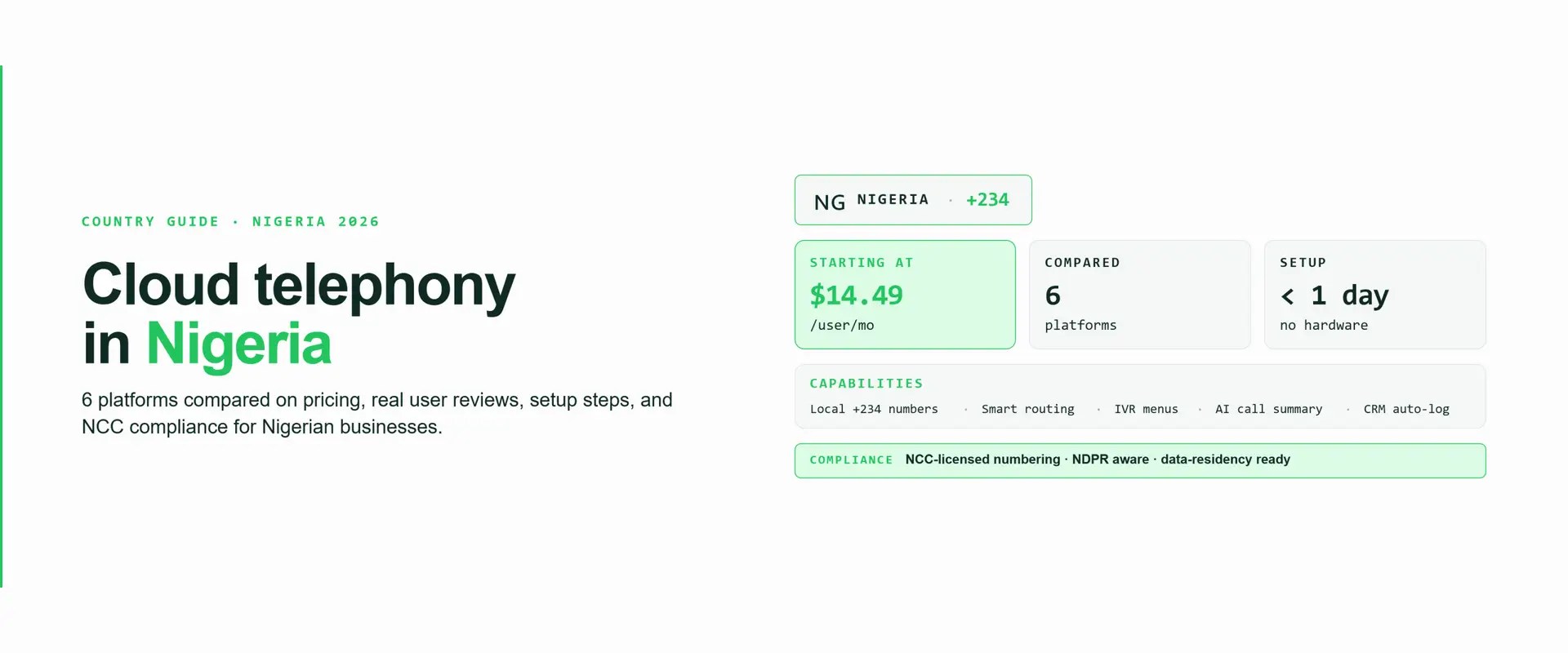Select the IVR menus capability
Viewport: 1568px width, 653px height.
(1146, 409)
